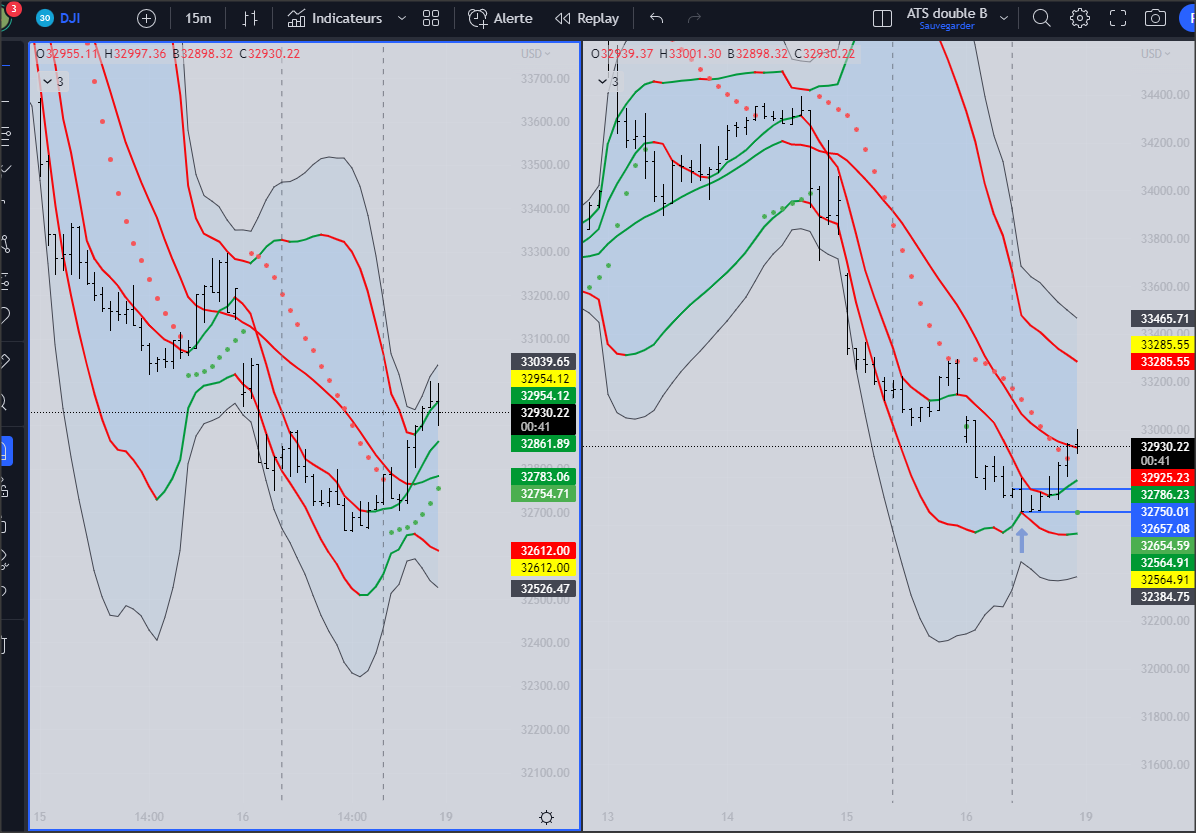The height and width of the screenshot is (833, 1196).
Task: Click the ATS double B layout name
Action: 947,13
